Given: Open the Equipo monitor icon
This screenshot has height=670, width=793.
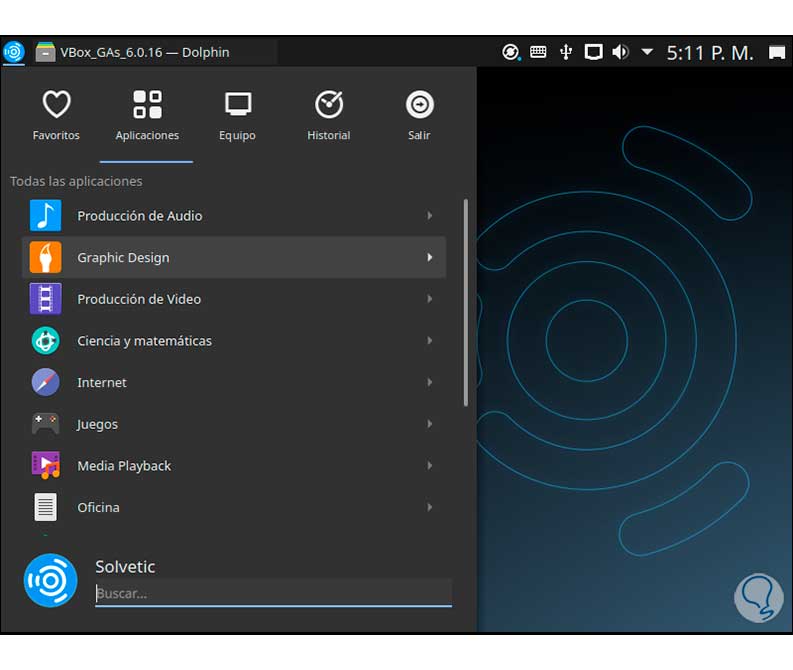Looking at the screenshot, I should [x=238, y=104].
